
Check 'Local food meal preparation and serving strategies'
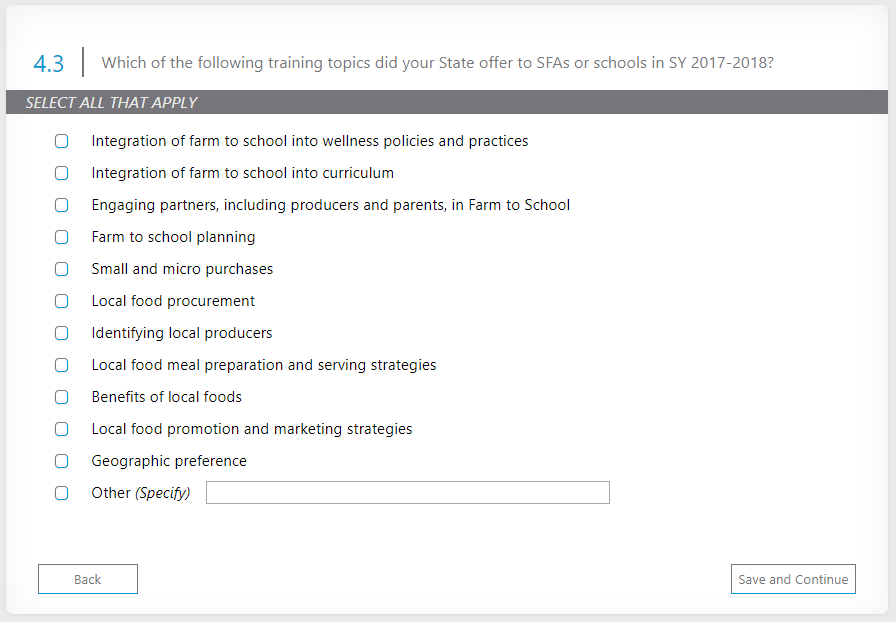[x=62, y=365]
